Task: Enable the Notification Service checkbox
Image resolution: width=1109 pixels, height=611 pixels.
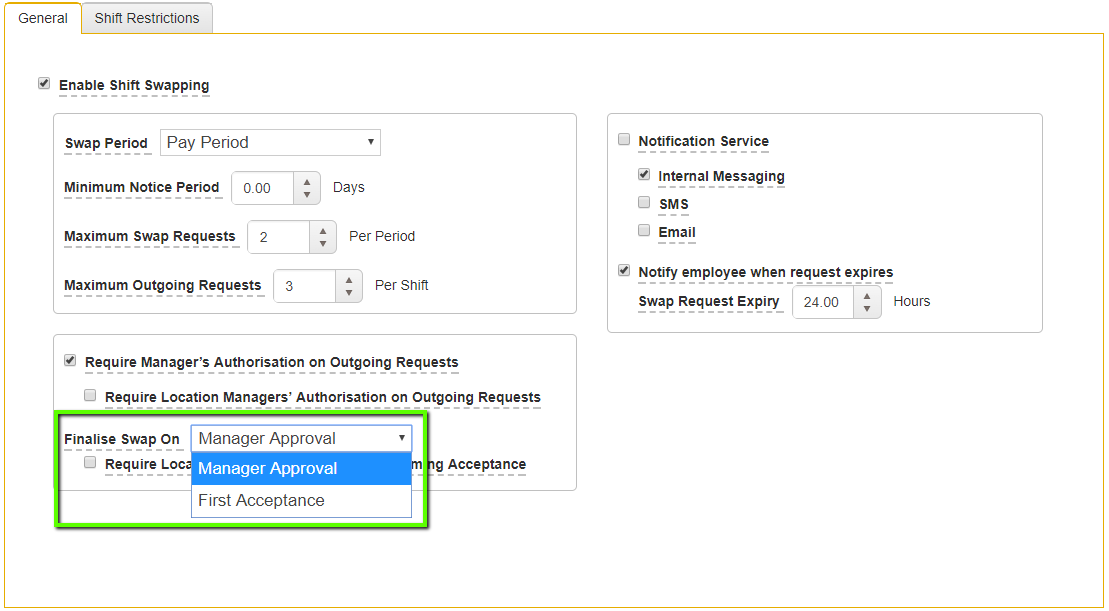Action: click(x=624, y=139)
